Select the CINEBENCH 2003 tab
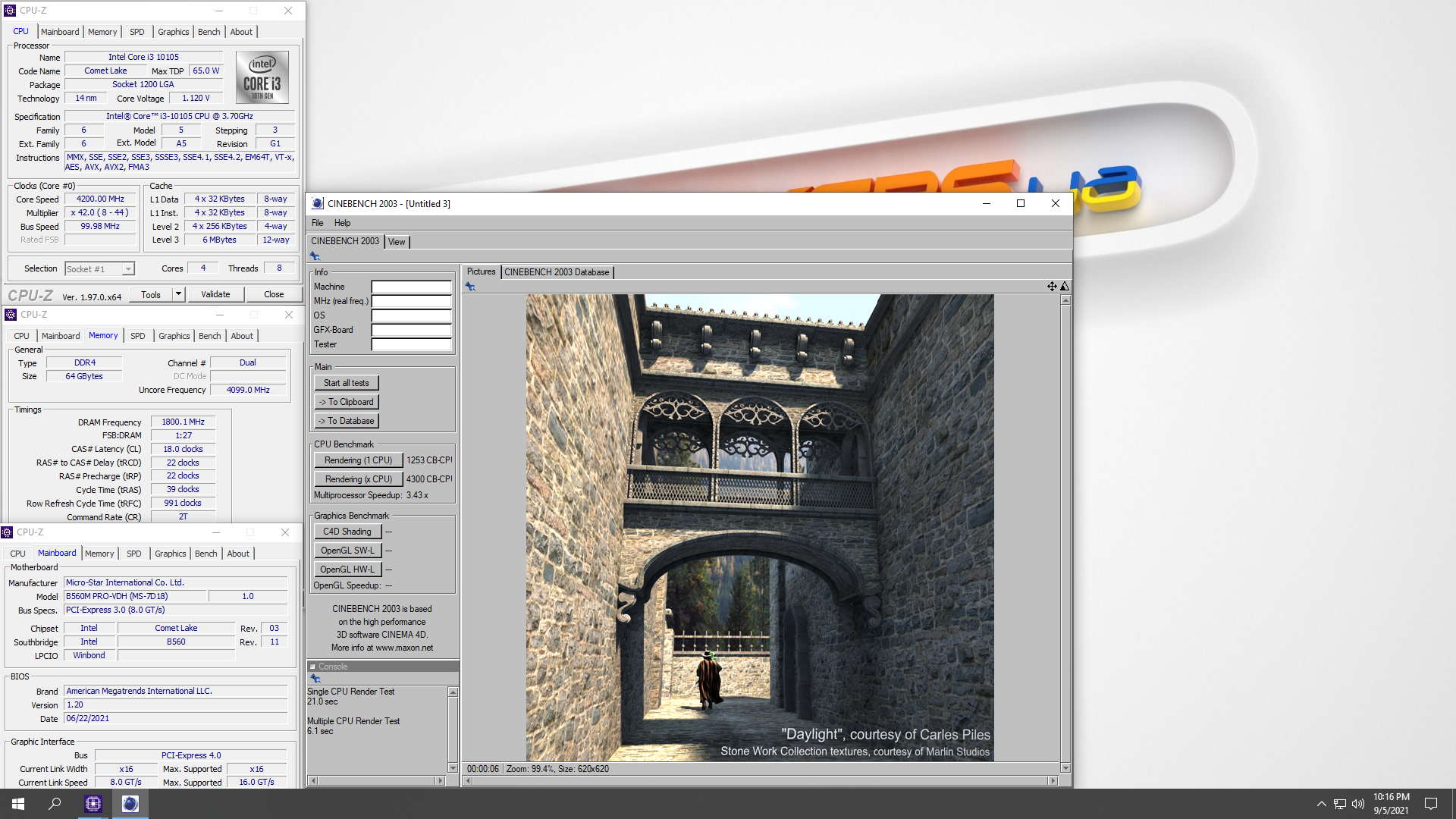Viewport: 1456px width, 819px height. [x=345, y=241]
